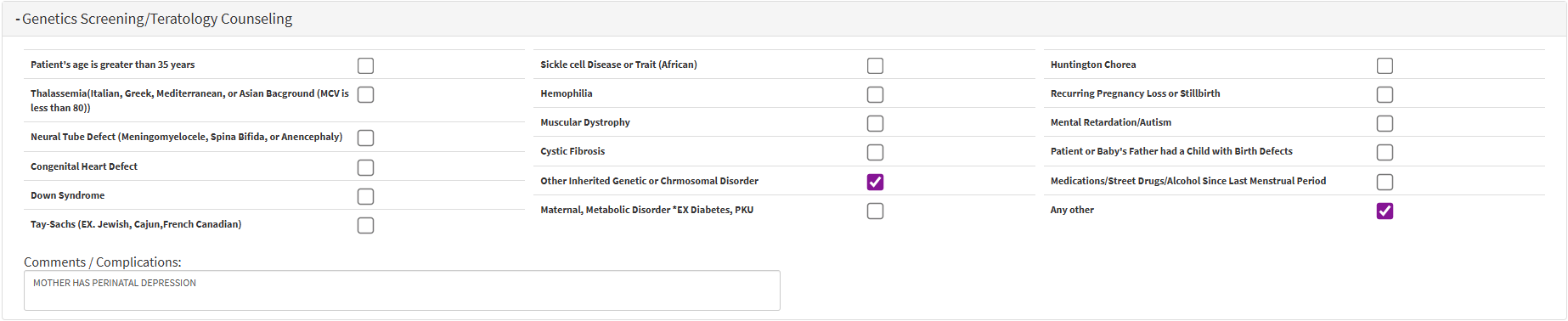Check the Mental Retardation/Autism checkbox
This screenshot has height=321, width=1568.
tap(1385, 123)
